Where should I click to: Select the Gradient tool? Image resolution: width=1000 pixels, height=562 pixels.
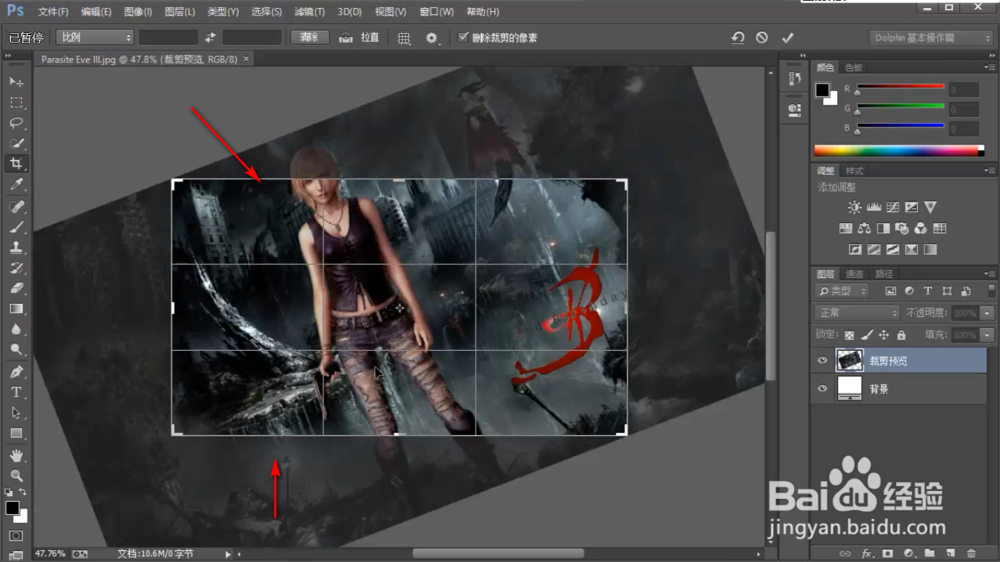(16, 309)
